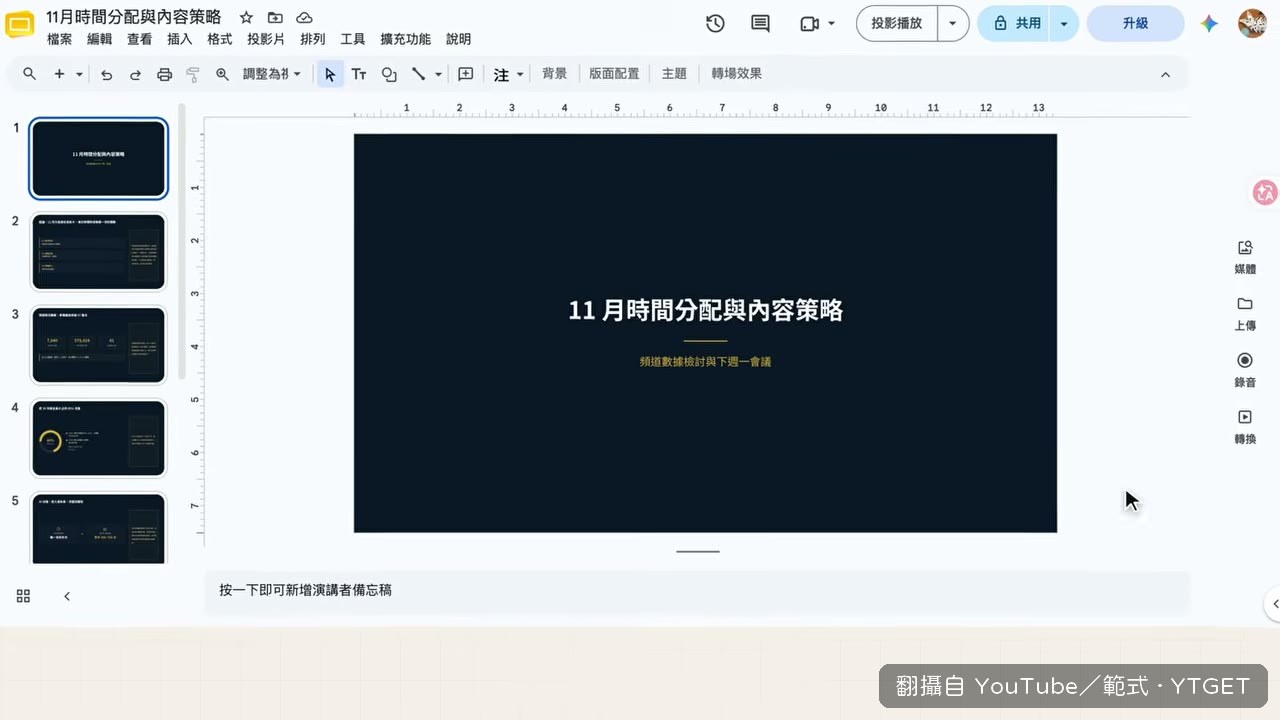1280x720 pixels.
Task: Choose the select cursor tool
Action: pos(330,74)
